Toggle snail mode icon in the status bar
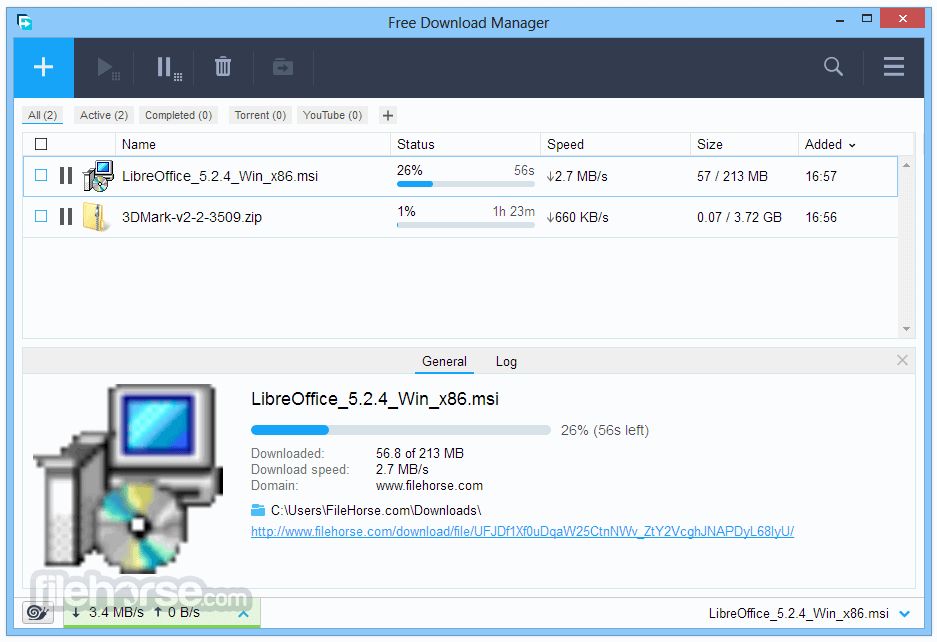 click(38, 613)
